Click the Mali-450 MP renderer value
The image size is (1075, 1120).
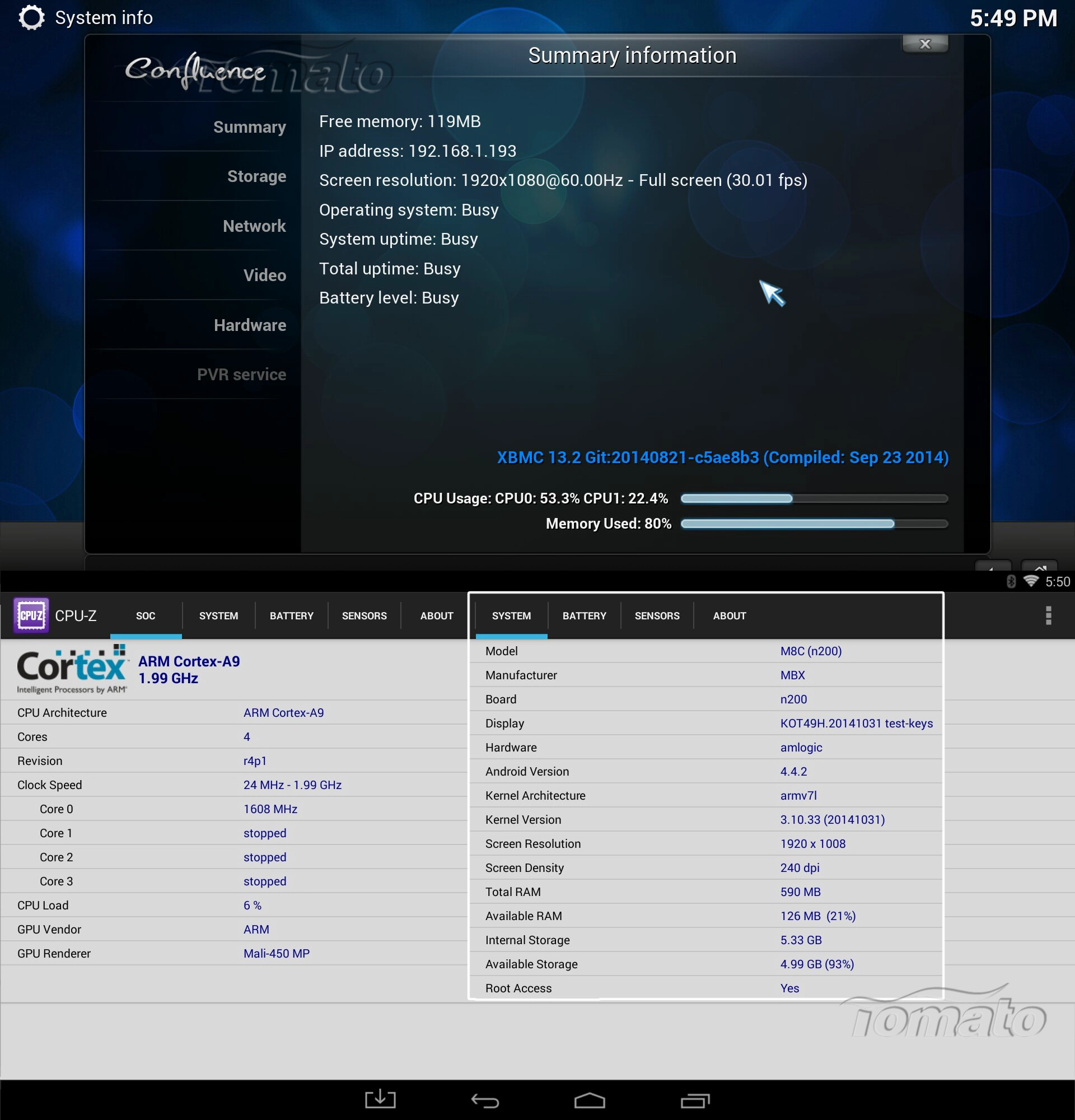pos(277,953)
